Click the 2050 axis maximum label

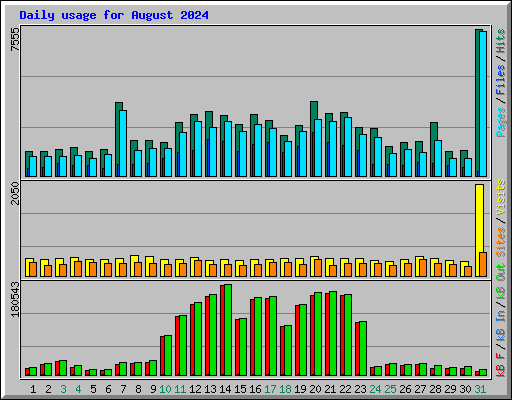[15, 193]
